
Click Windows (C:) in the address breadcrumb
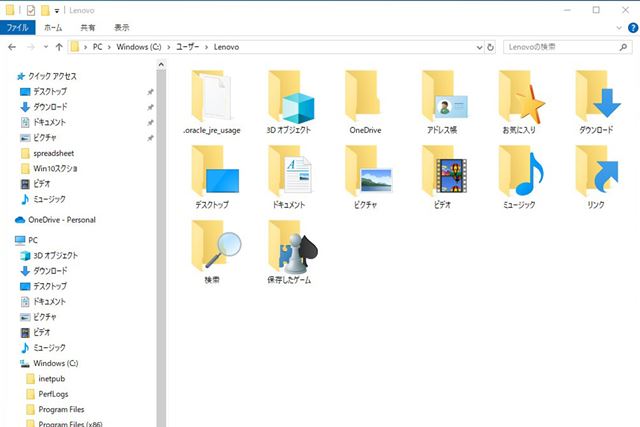click(x=139, y=47)
